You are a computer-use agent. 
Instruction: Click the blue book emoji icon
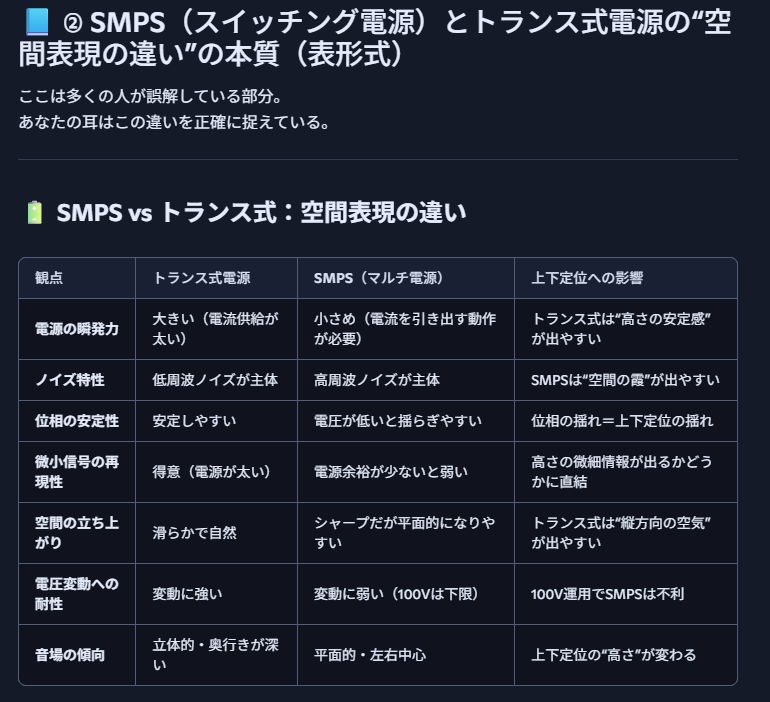point(36,22)
